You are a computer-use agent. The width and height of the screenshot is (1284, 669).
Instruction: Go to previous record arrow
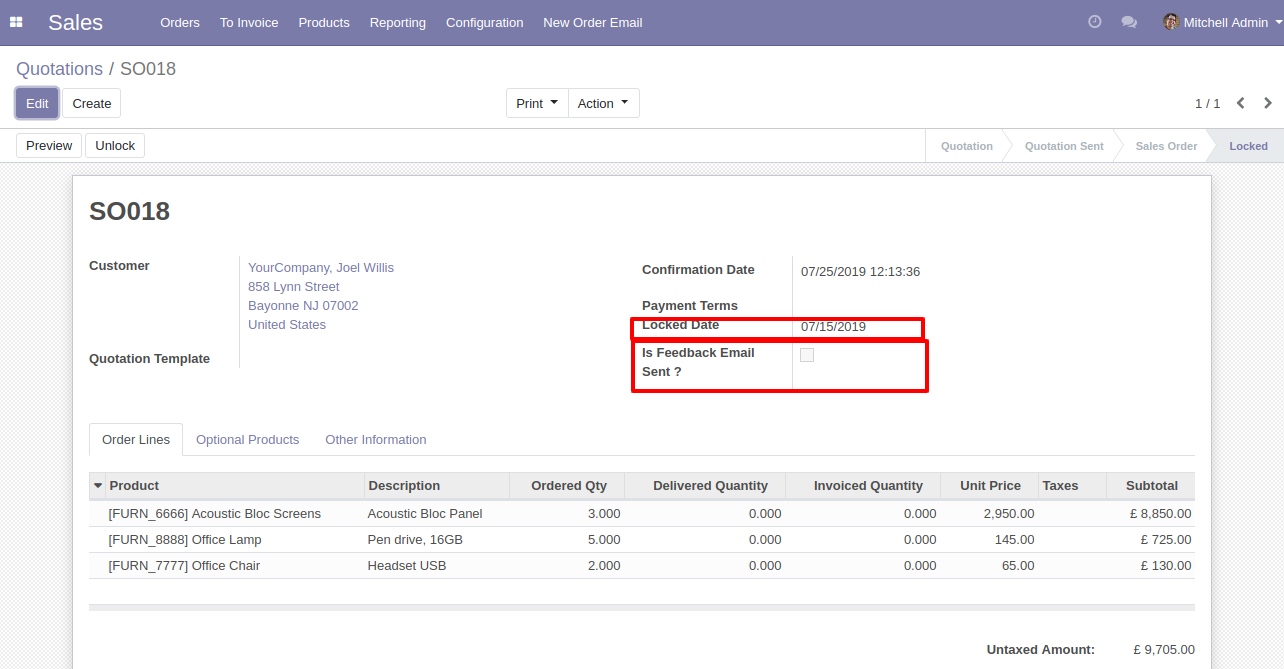point(1241,103)
